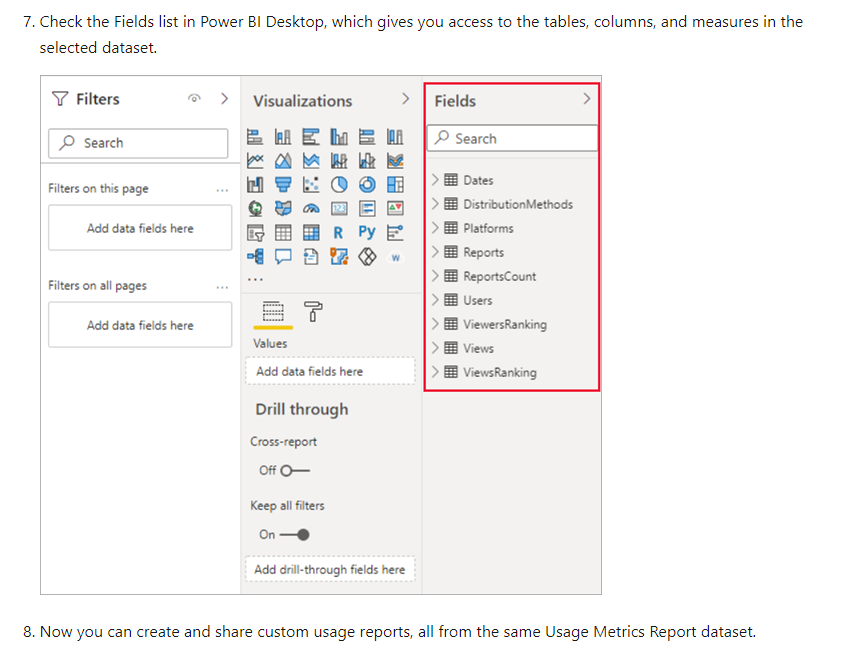Select the Decomposition tree visual
The height and width of the screenshot is (654, 855).
(255, 256)
